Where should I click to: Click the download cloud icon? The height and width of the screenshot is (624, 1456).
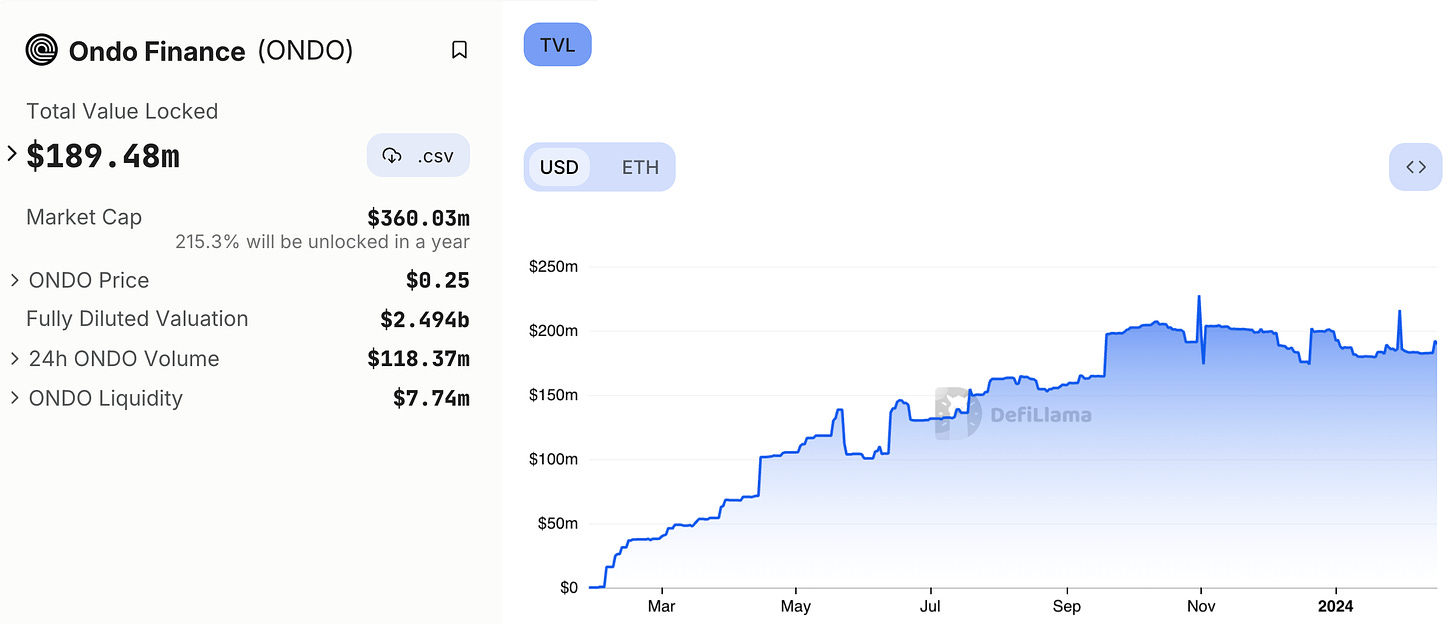click(392, 156)
